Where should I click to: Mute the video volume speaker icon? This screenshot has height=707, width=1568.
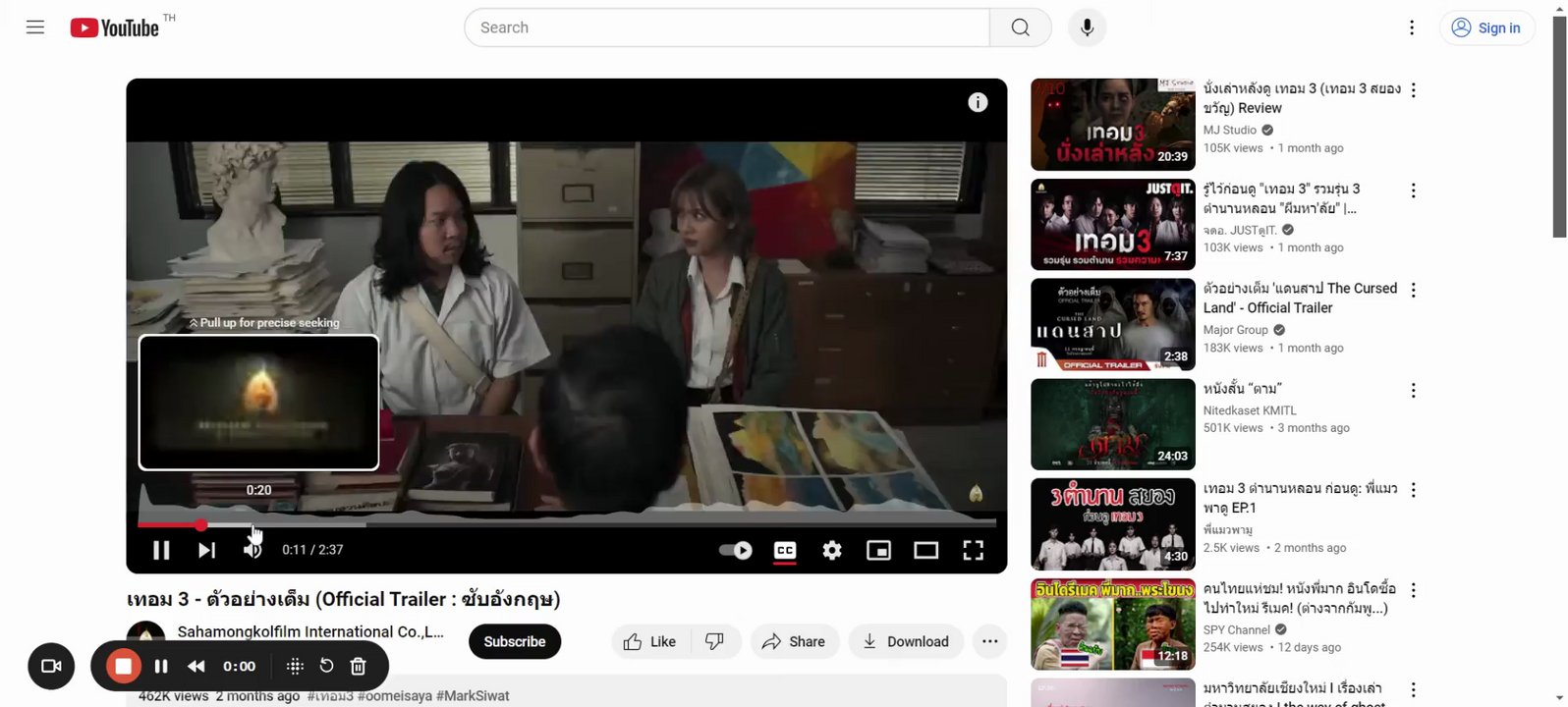tap(252, 550)
